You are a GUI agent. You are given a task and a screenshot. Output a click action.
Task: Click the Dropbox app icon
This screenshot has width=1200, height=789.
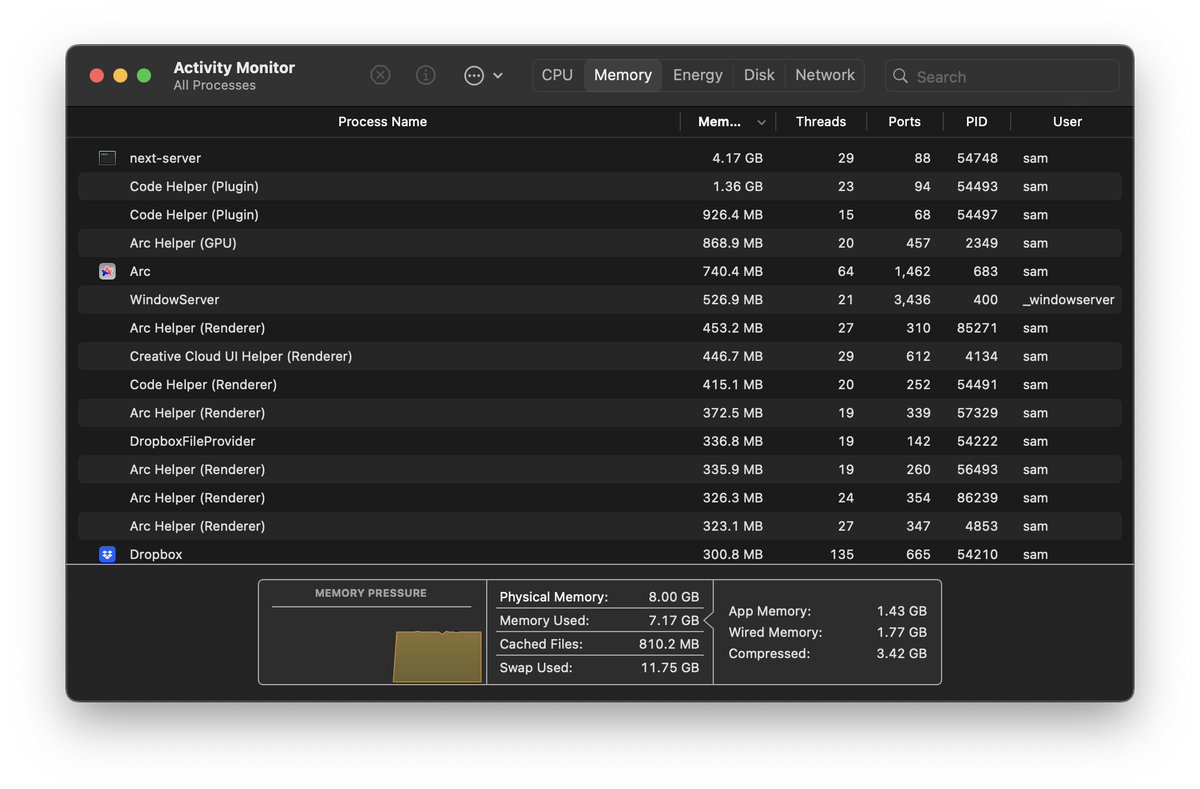coord(107,554)
